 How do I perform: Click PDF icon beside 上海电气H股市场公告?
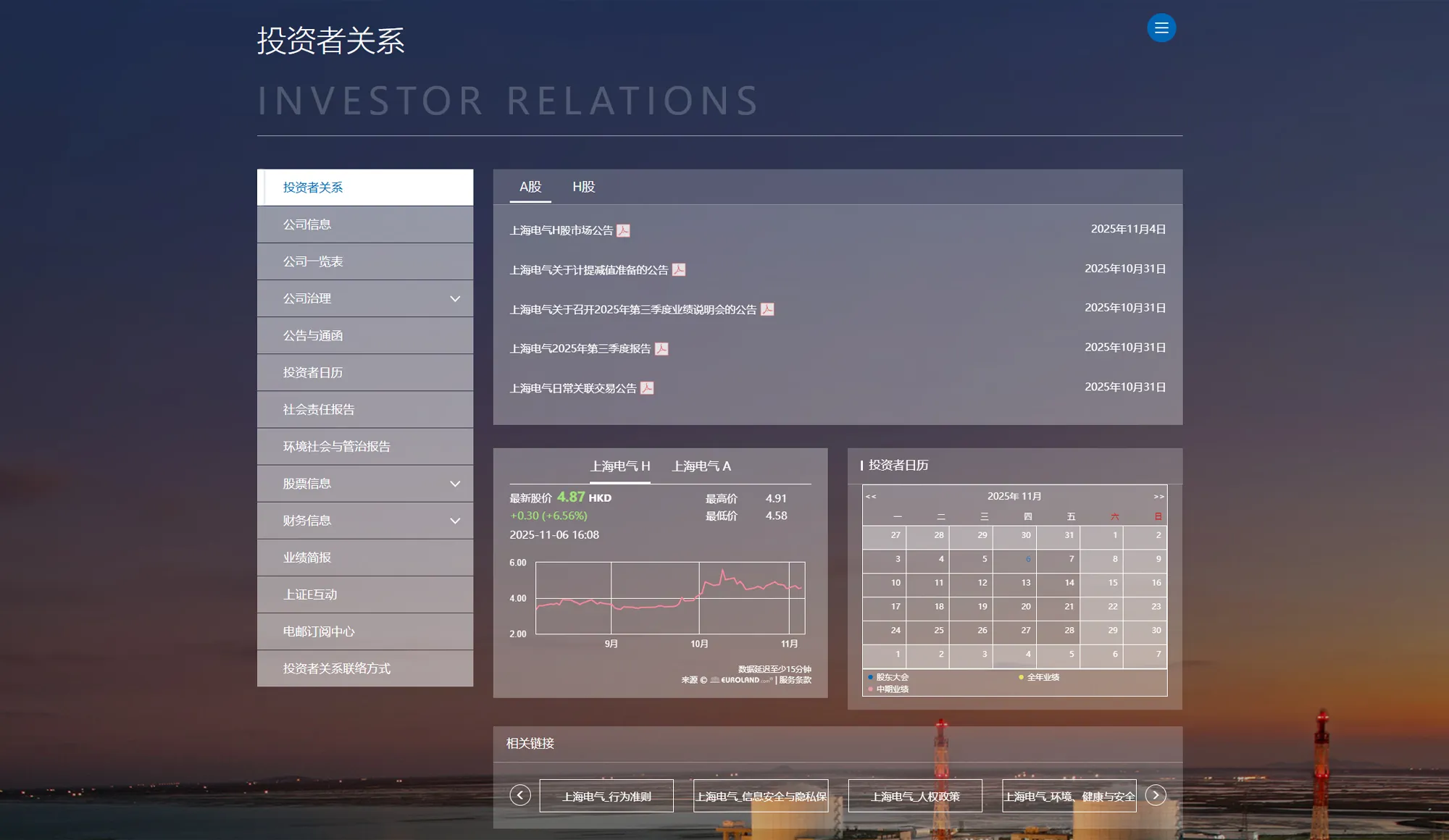pos(623,230)
